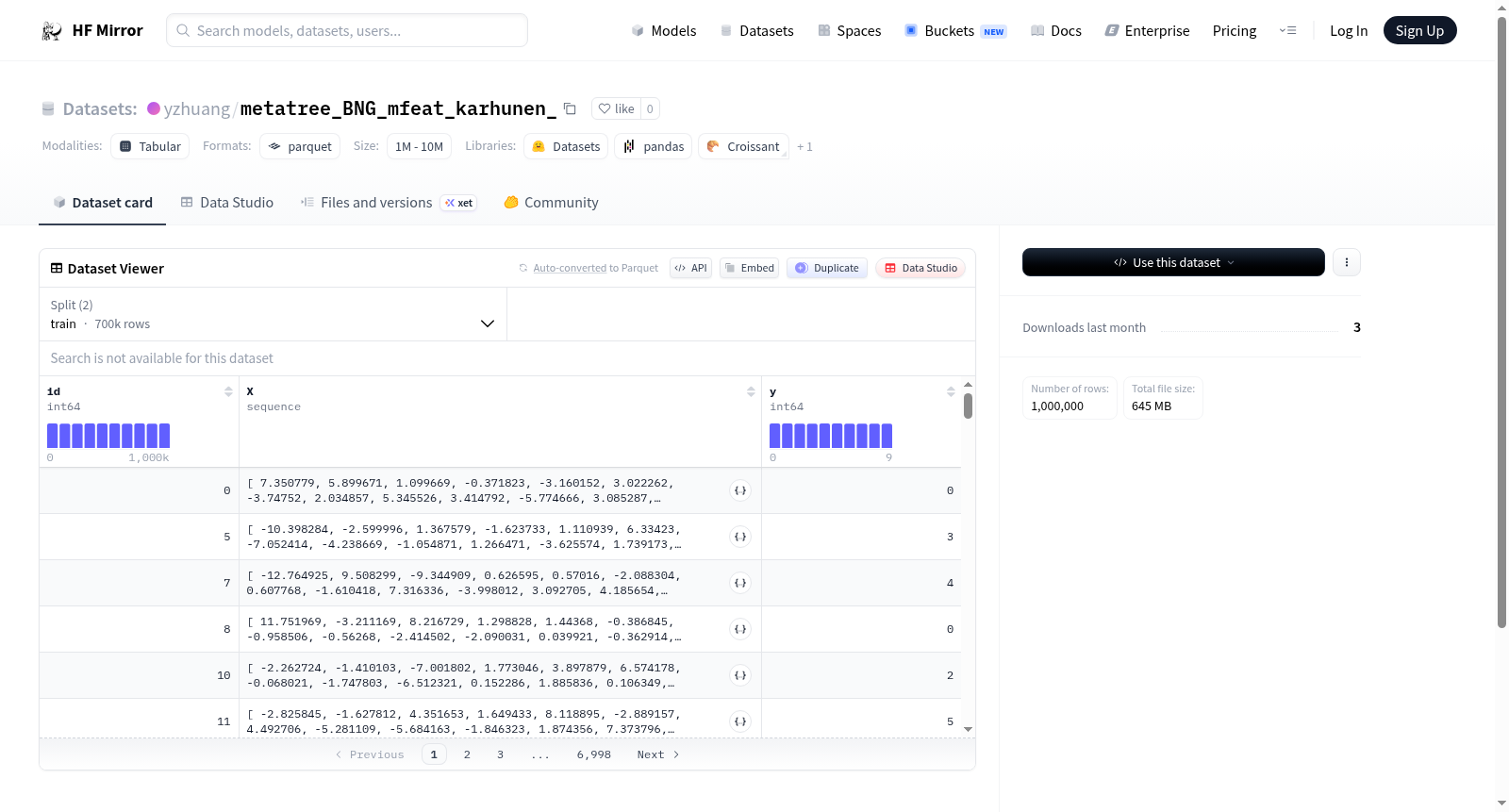Screen dimensions: 1509x812
Task: Click the table scroll-up arrow
Action: coord(968,385)
